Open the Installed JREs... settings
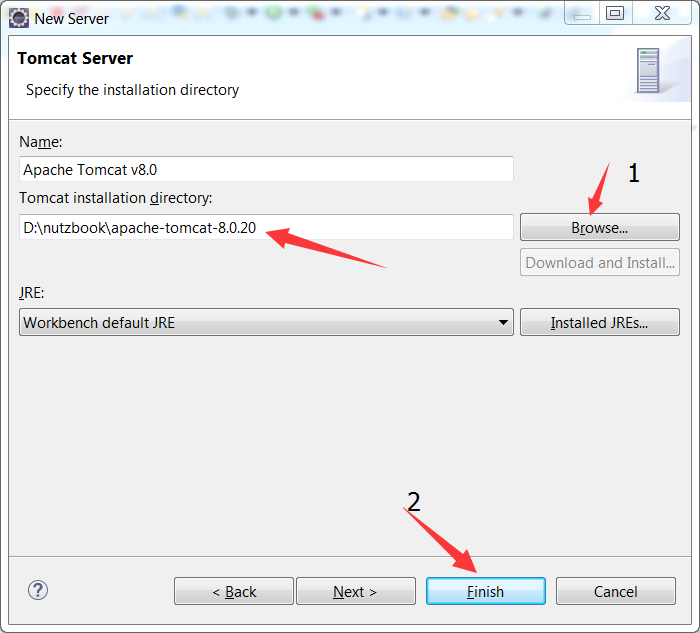This screenshot has height=633, width=700. point(600,322)
